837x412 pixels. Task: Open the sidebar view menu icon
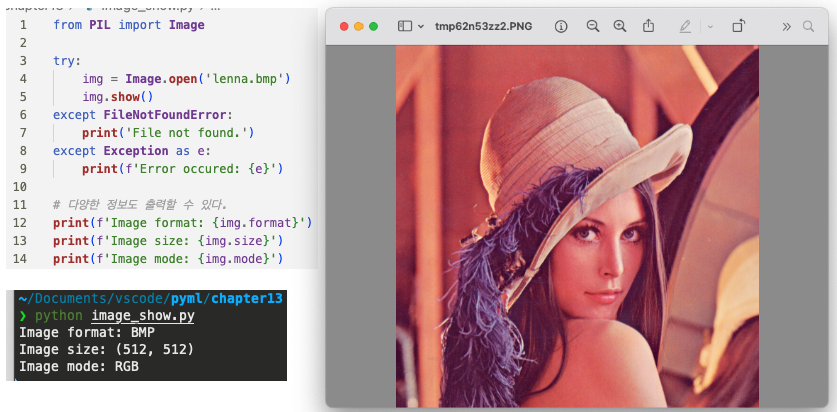click(x=405, y=26)
